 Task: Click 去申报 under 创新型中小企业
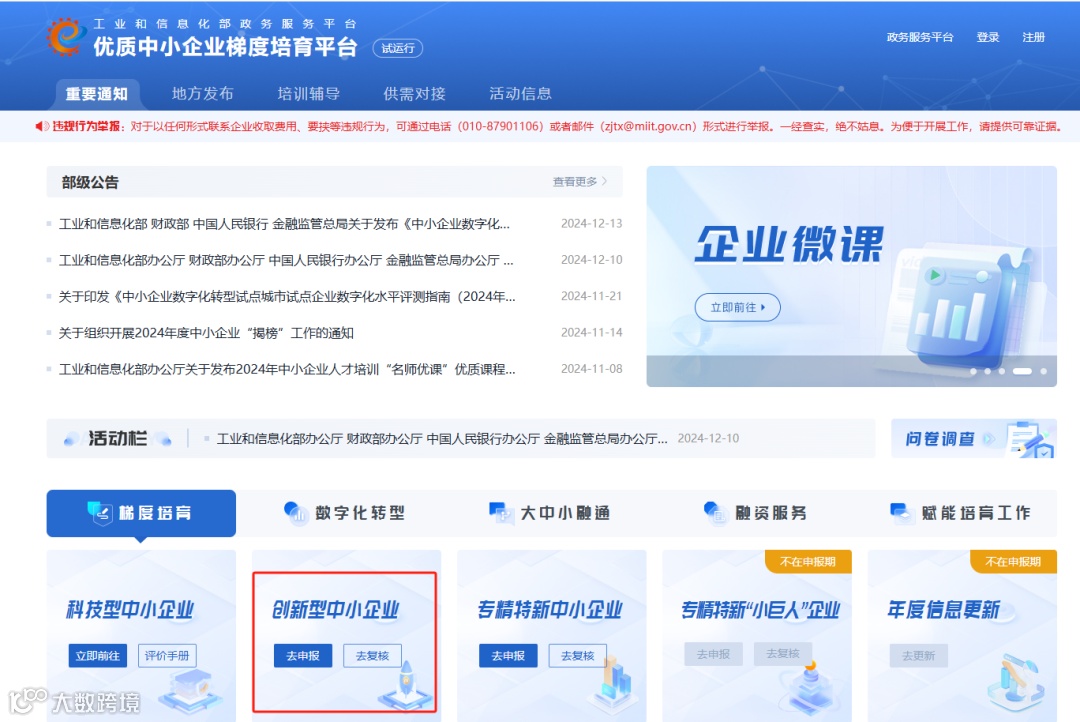(303, 656)
